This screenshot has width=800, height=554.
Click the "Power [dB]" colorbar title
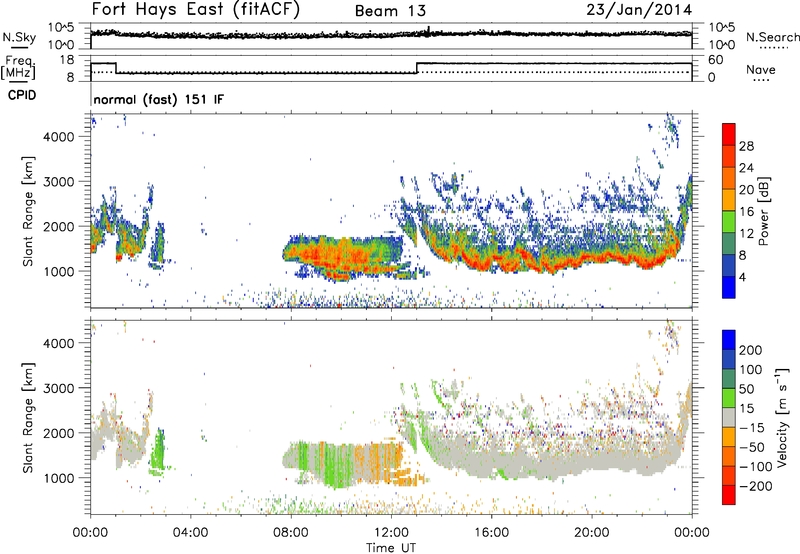[764, 211]
